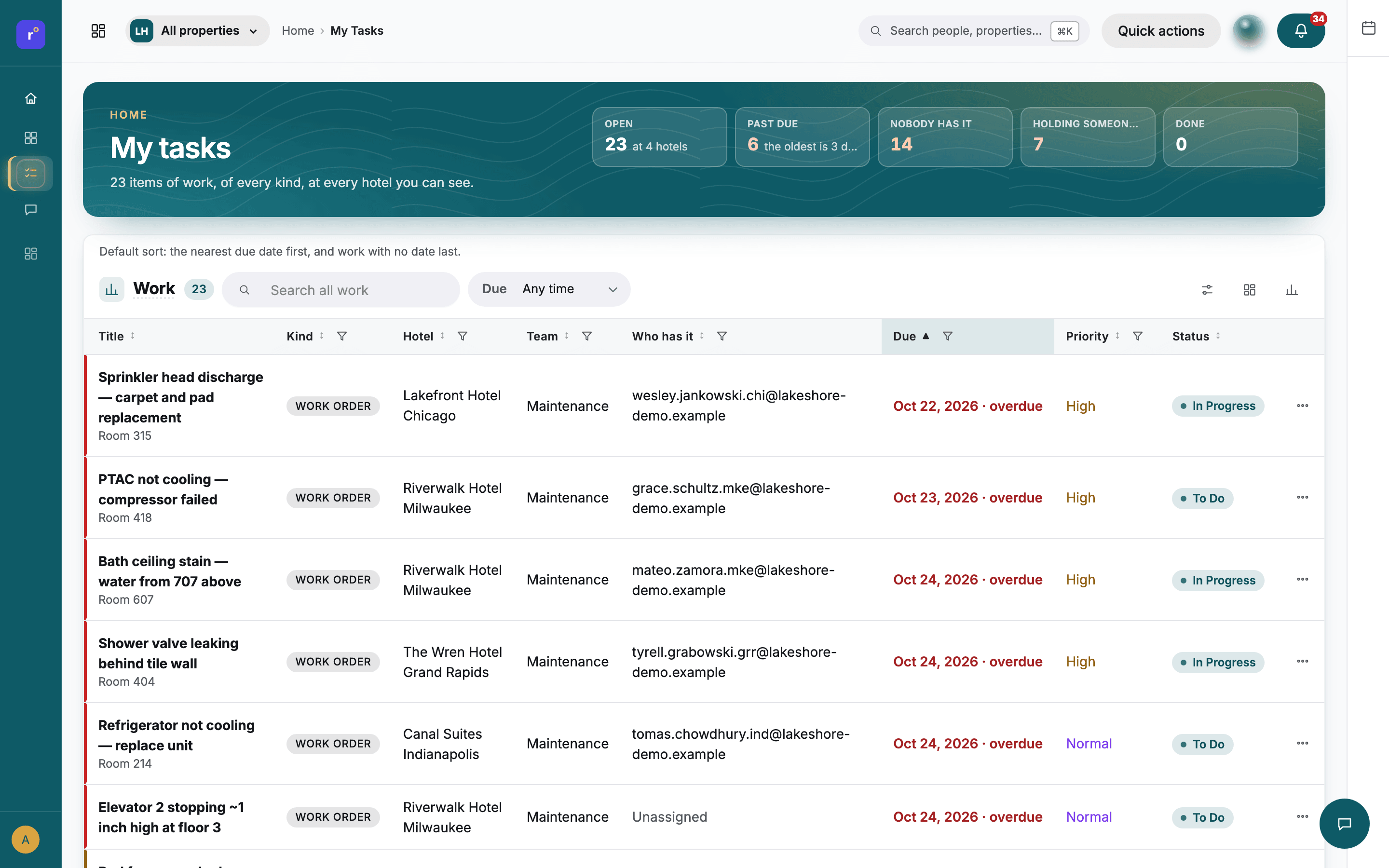Go to Home in the breadcrumb

coord(297,31)
